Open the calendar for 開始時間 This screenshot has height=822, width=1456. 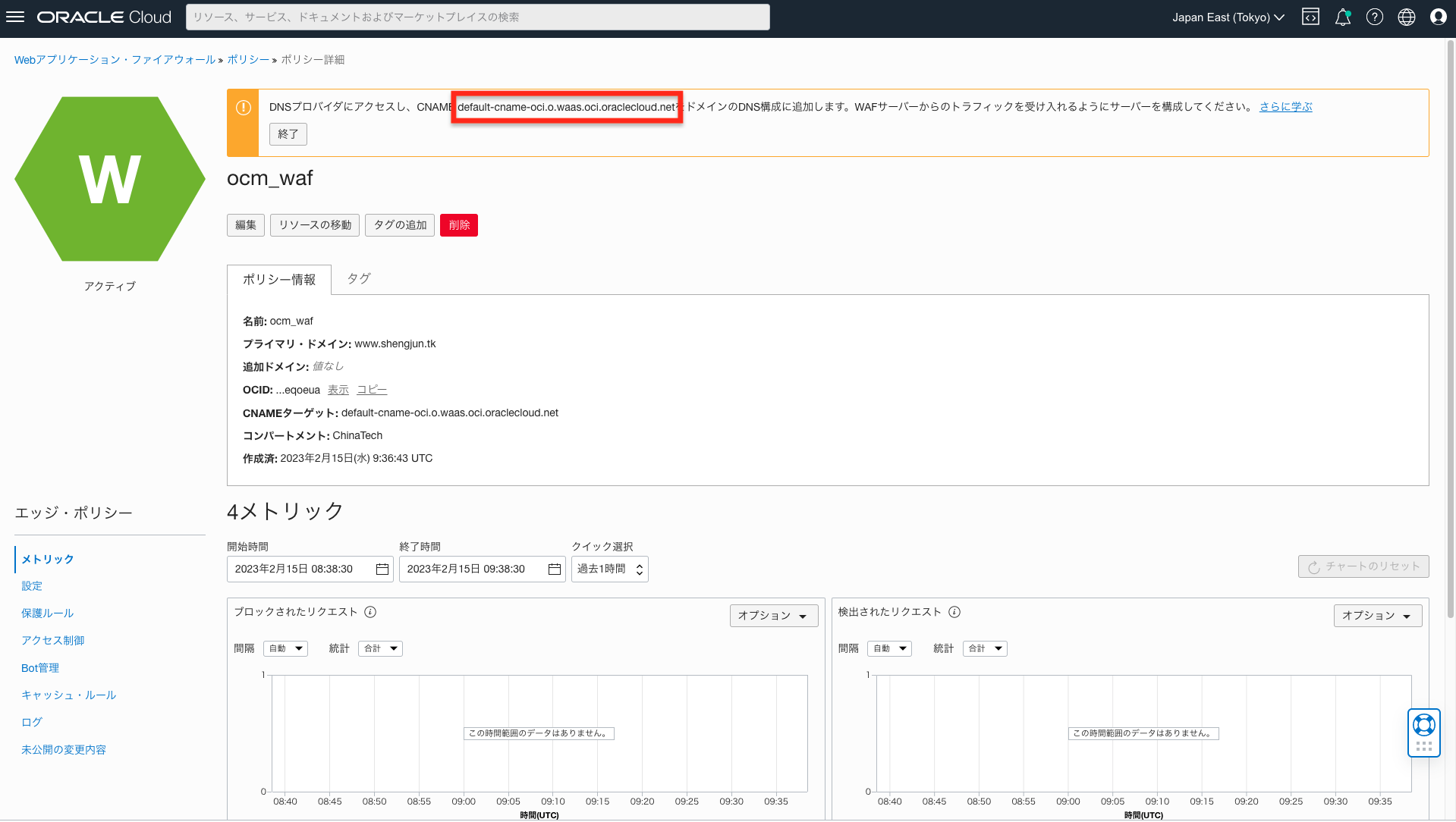coord(382,569)
